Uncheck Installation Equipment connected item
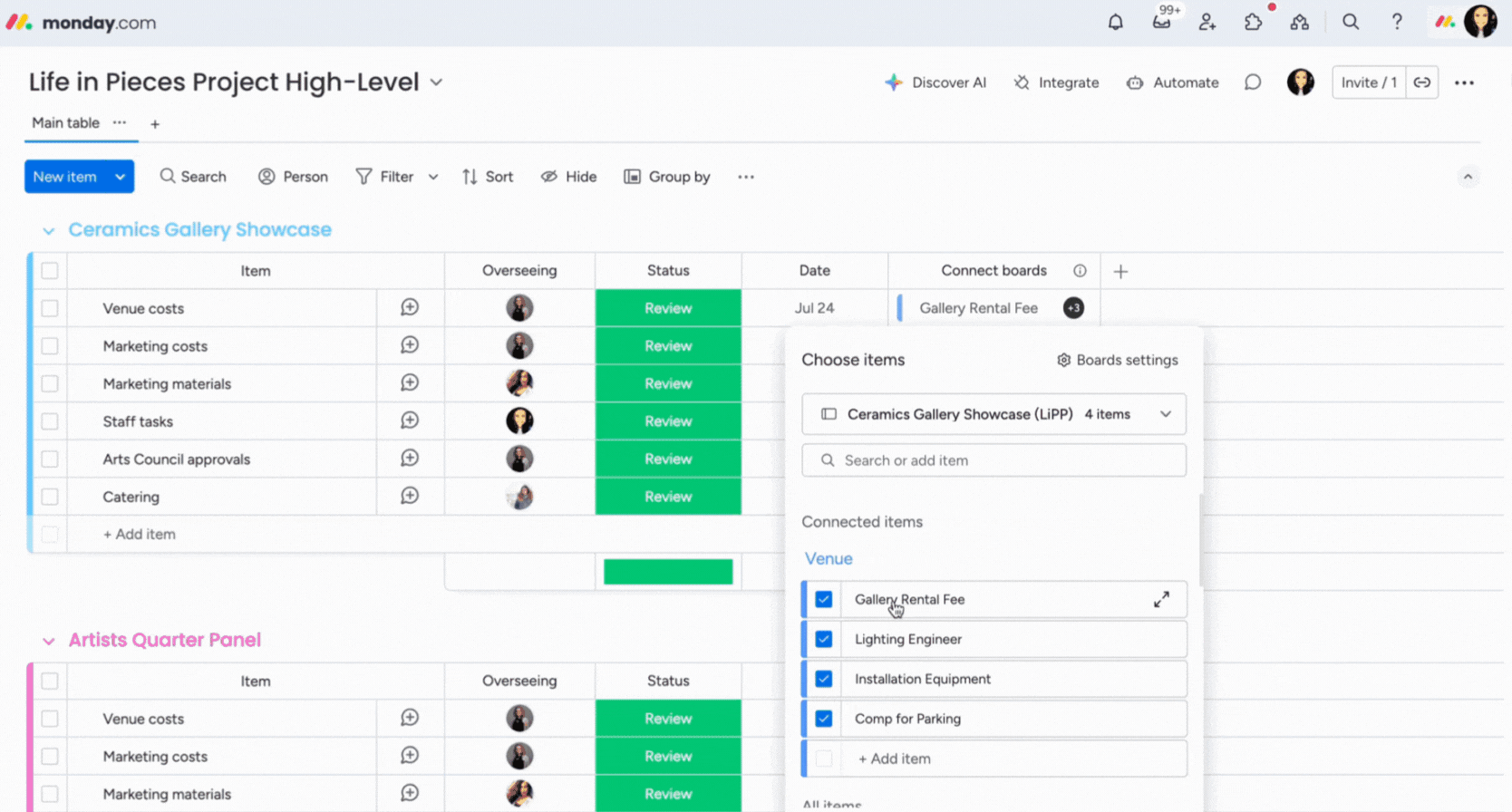Viewport: 1512px width, 812px height. tap(823, 679)
